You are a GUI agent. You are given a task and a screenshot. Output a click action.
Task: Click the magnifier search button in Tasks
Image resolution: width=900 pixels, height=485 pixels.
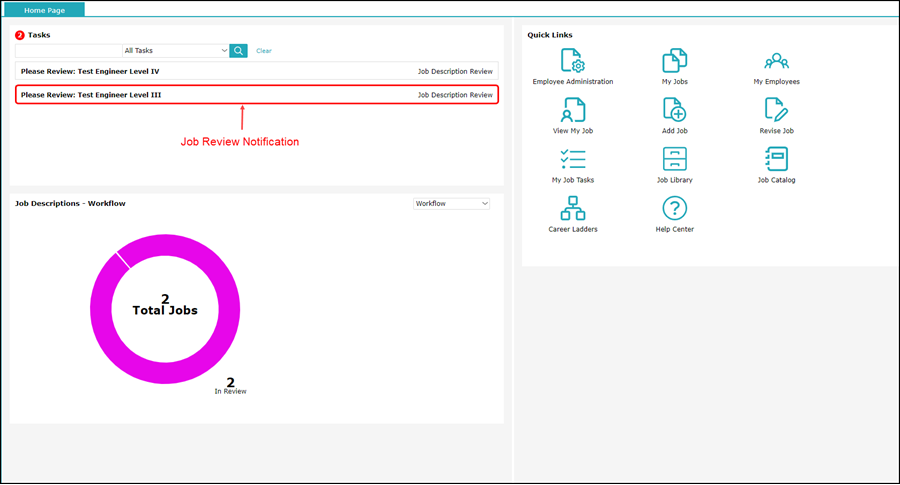pyautogui.click(x=238, y=51)
